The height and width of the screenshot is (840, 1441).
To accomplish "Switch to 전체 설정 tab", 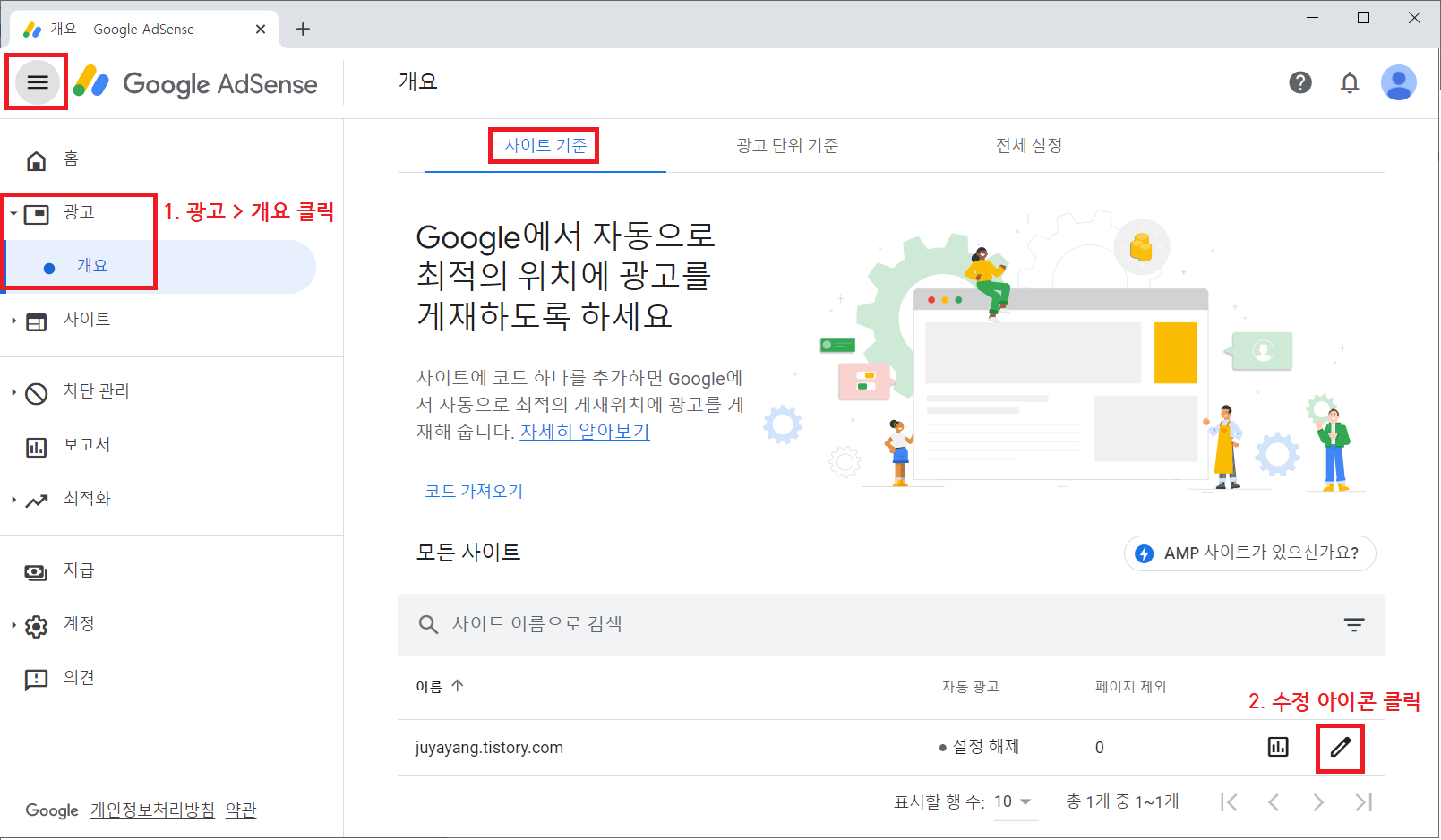I will click(1029, 145).
